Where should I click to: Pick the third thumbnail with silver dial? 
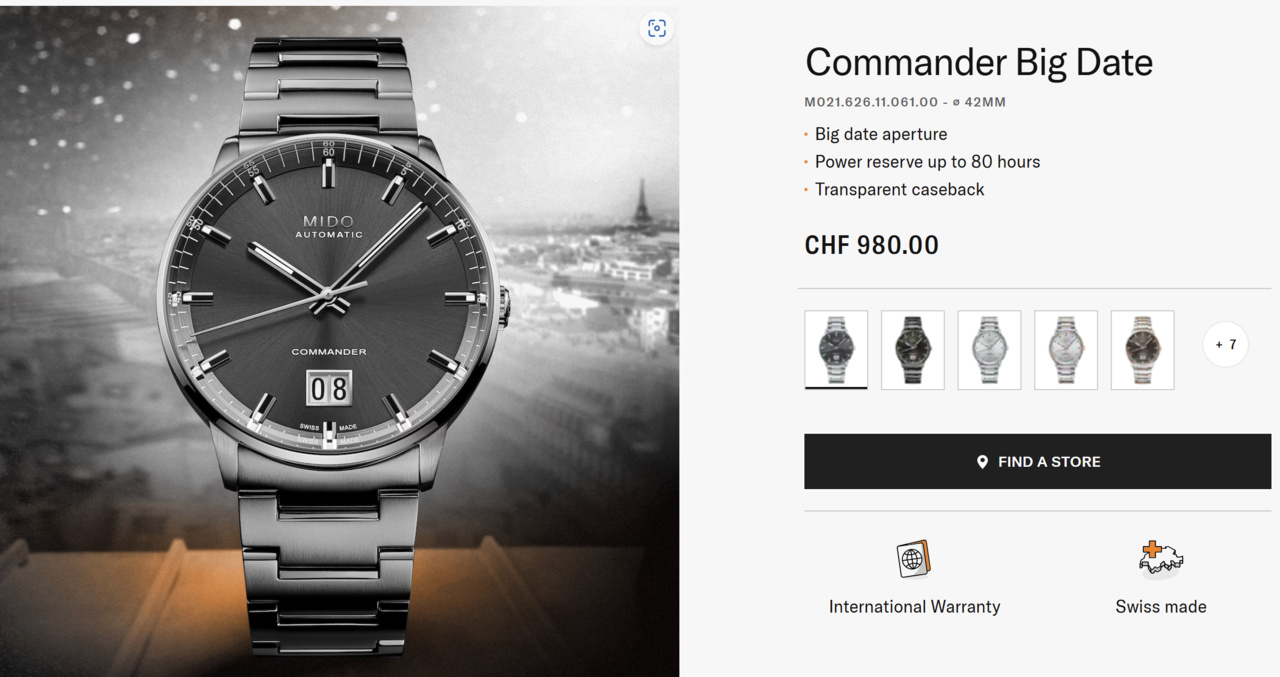(x=989, y=350)
